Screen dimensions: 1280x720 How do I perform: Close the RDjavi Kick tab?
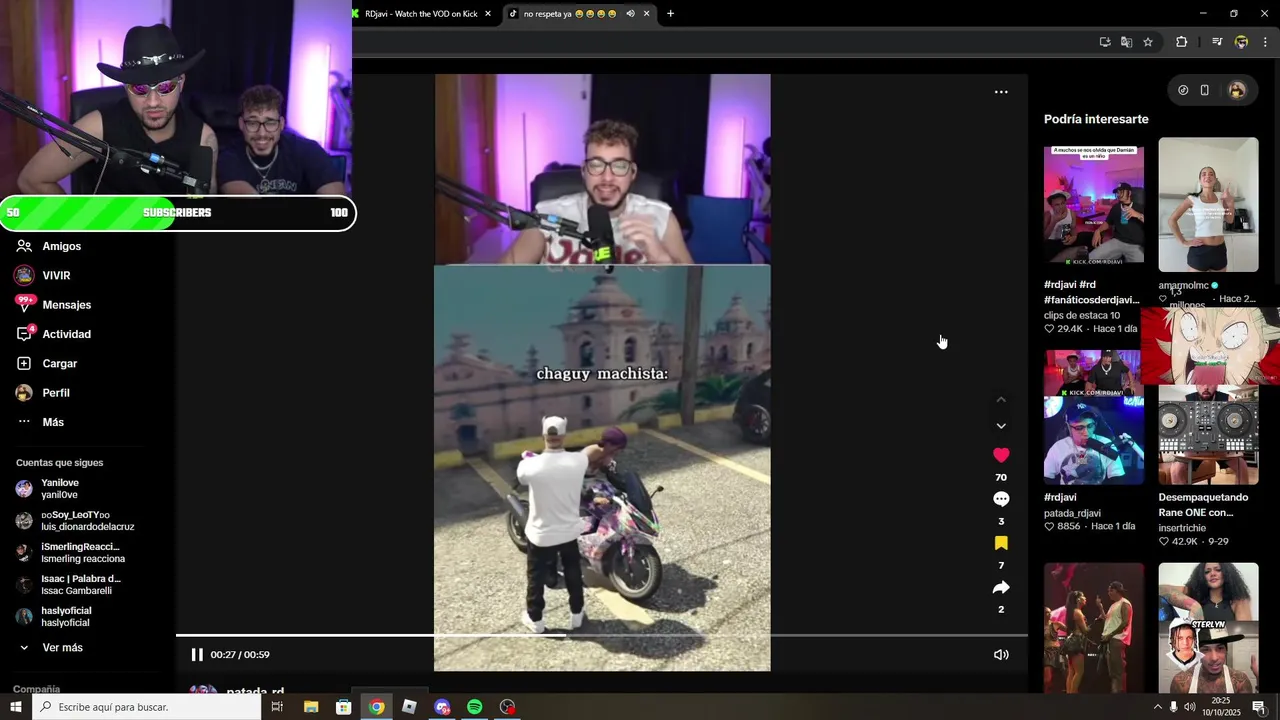(488, 14)
